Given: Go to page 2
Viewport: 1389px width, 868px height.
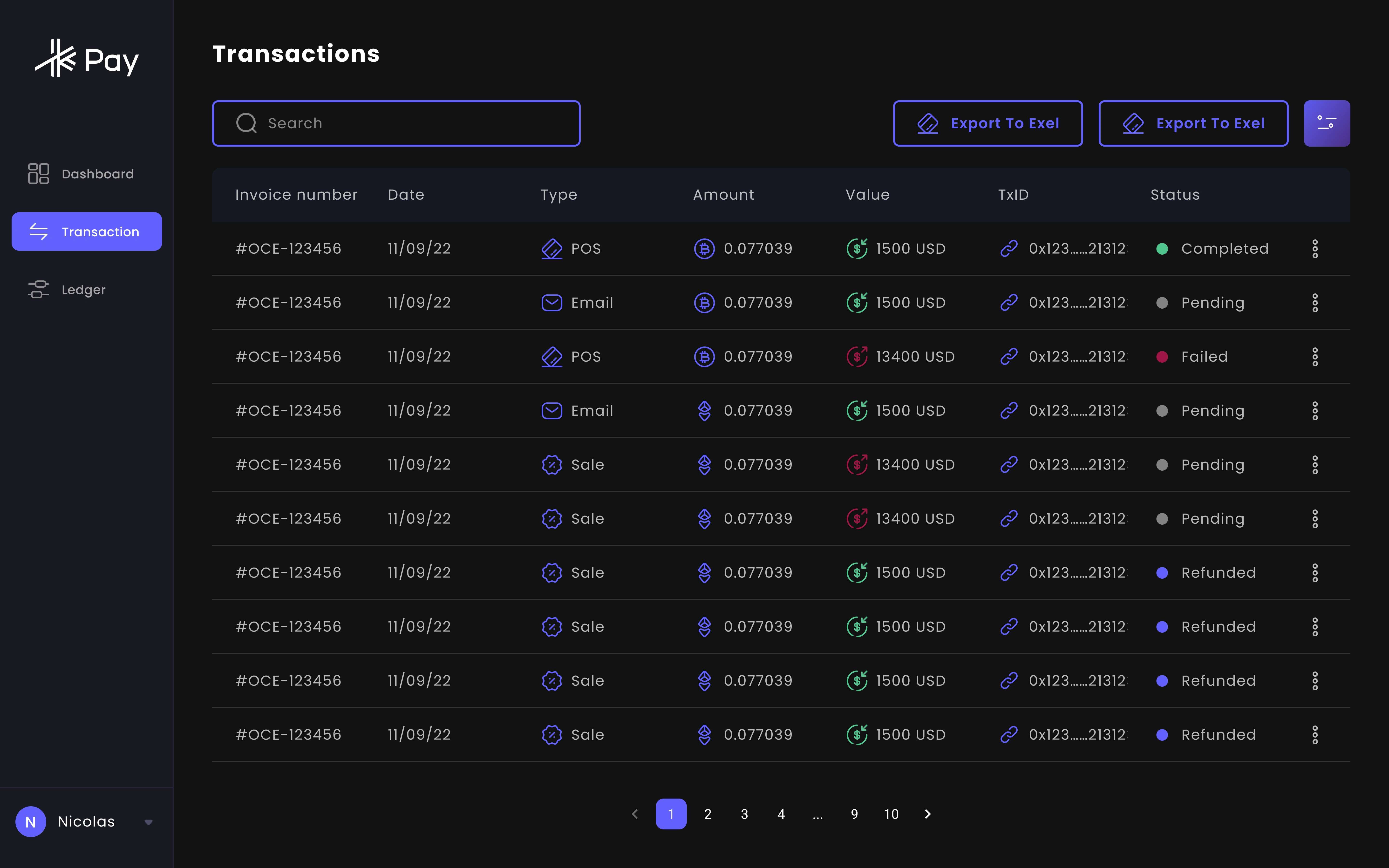Looking at the screenshot, I should [x=708, y=814].
